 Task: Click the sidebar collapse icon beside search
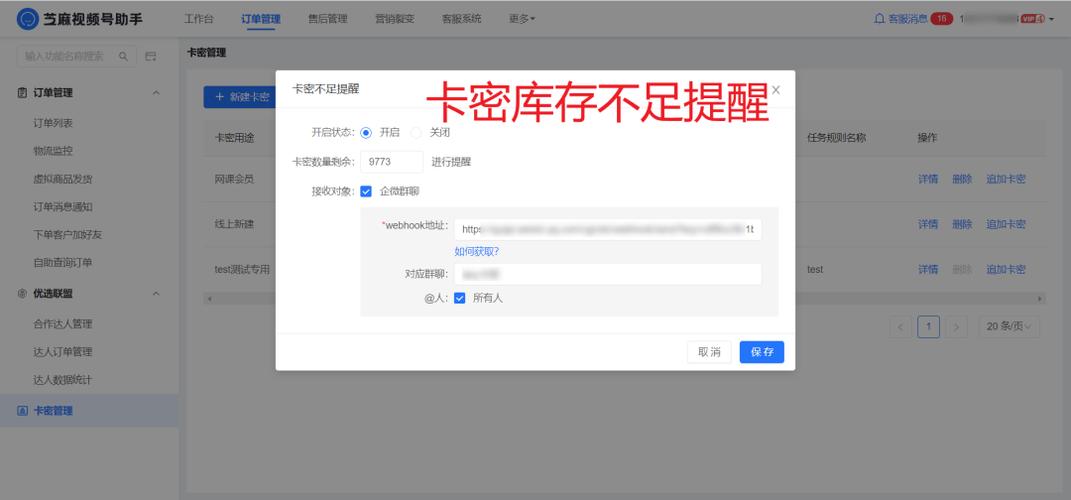151,57
